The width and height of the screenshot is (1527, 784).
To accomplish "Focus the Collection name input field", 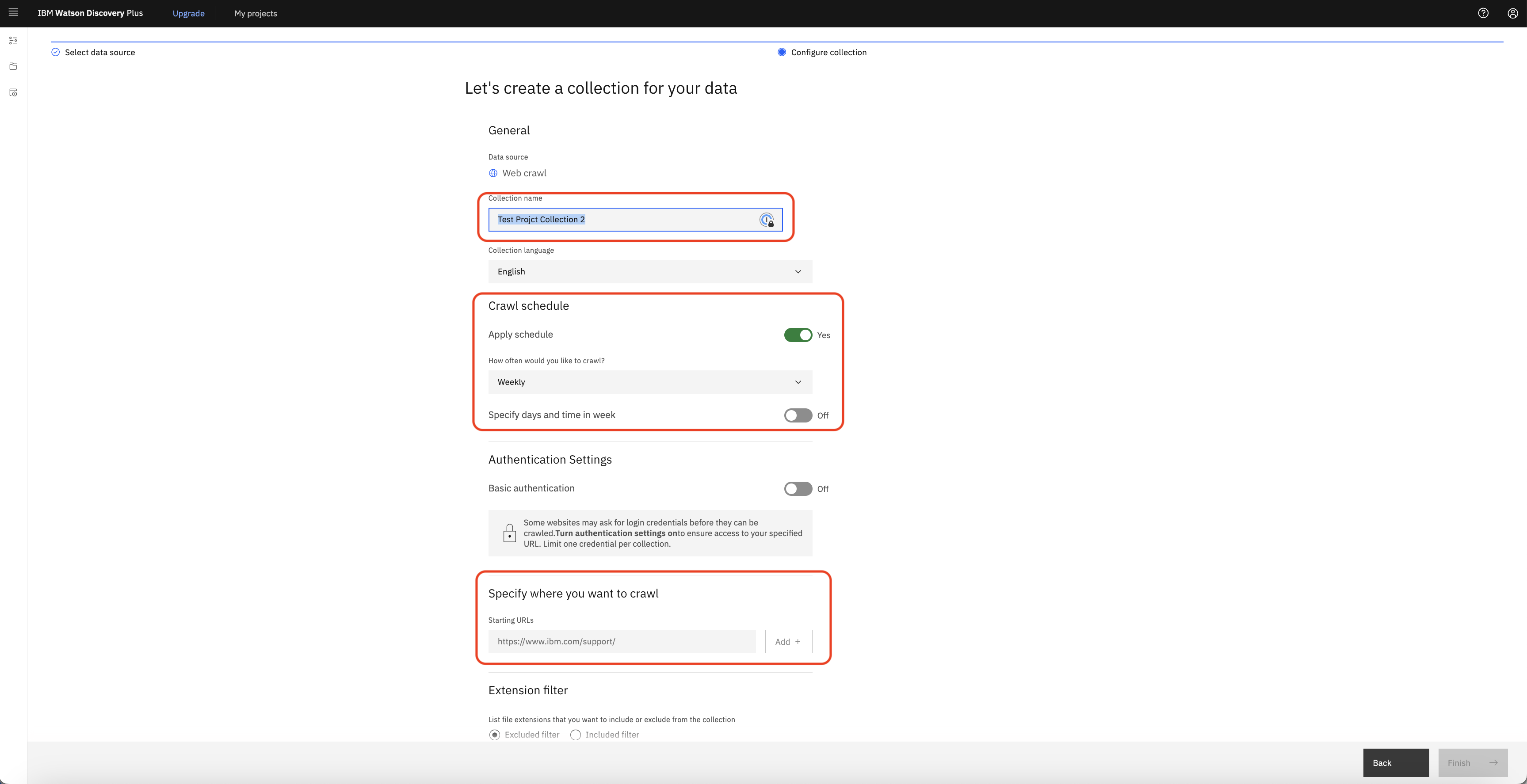I will click(635, 220).
